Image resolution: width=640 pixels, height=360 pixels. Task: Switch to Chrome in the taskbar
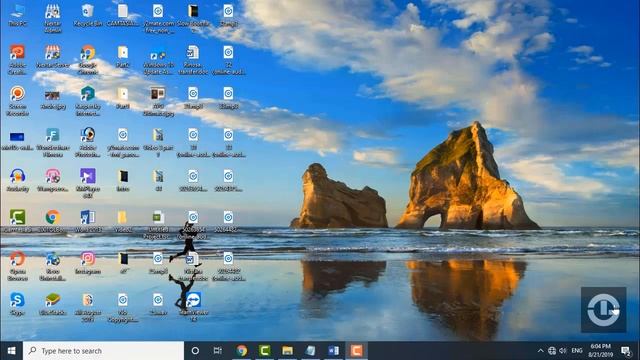click(242, 351)
